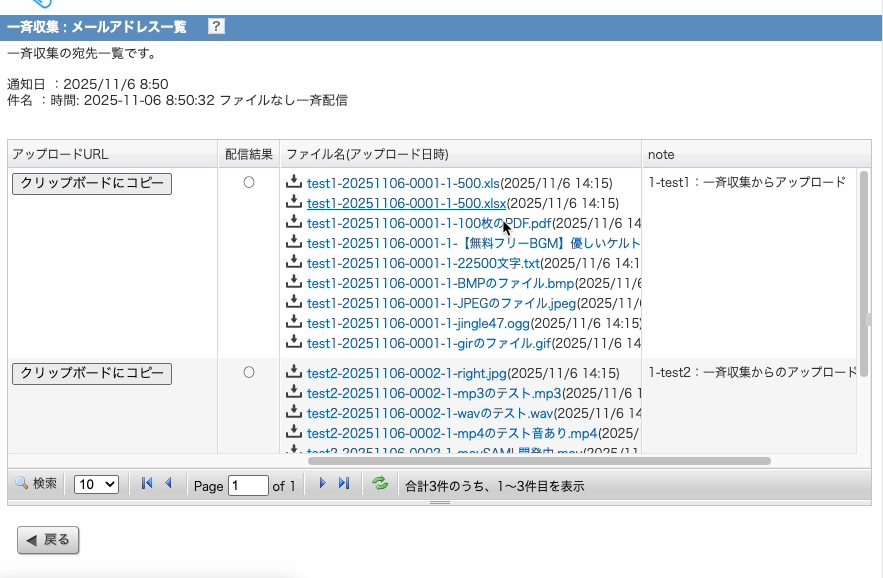Click the horizontal scrollbar below the table
This screenshot has width=883, height=578.
(x=540, y=461)
